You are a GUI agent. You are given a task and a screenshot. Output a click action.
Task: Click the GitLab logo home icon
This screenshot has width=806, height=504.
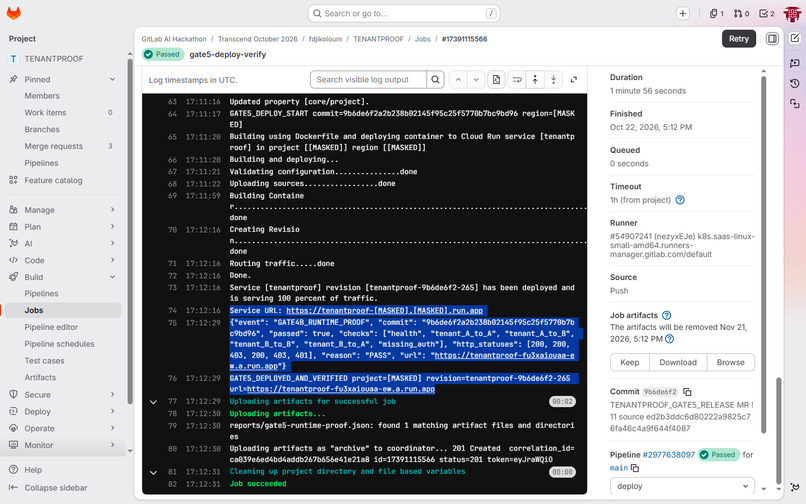pos(14,13)
